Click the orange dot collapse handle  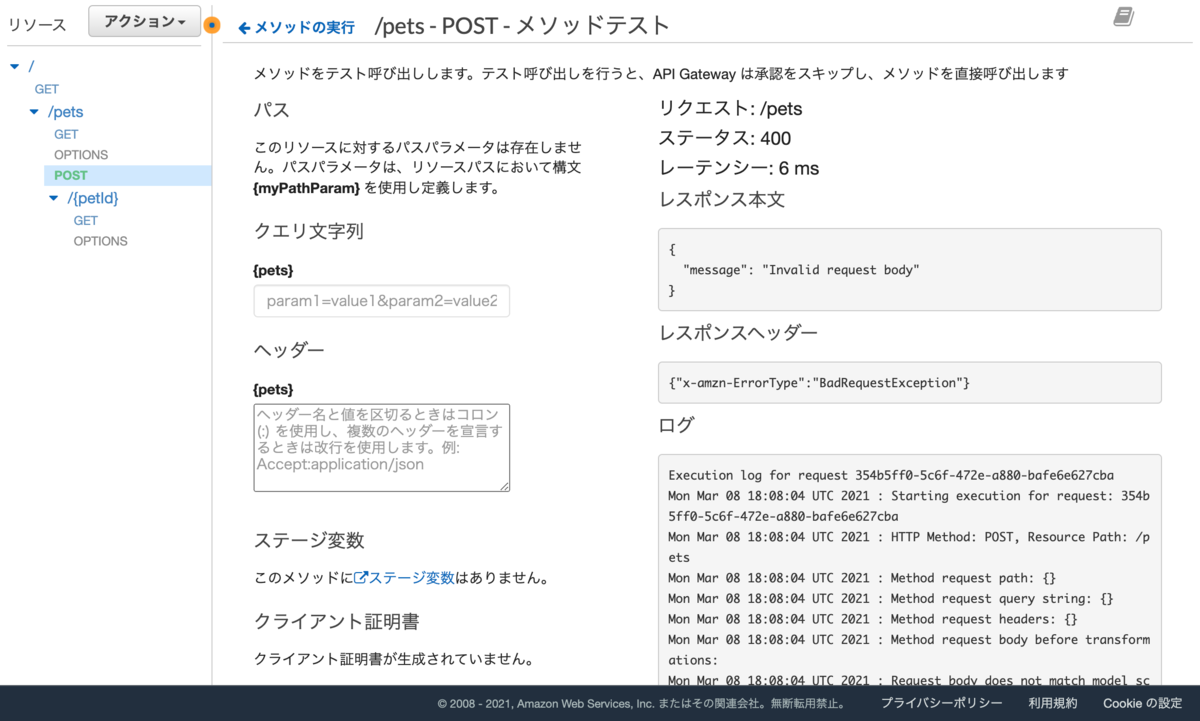[x=212, y=25]
